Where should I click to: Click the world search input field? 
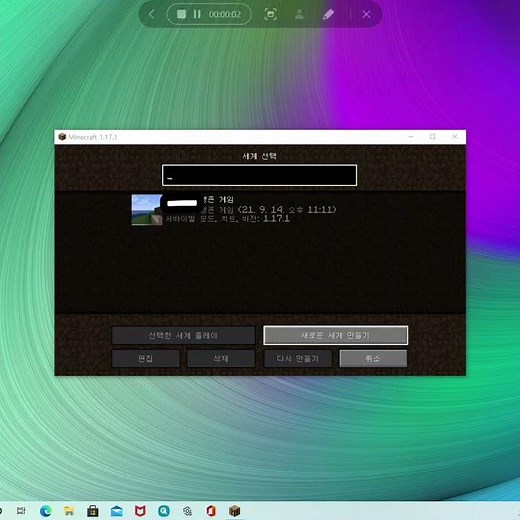coord(259,175)
